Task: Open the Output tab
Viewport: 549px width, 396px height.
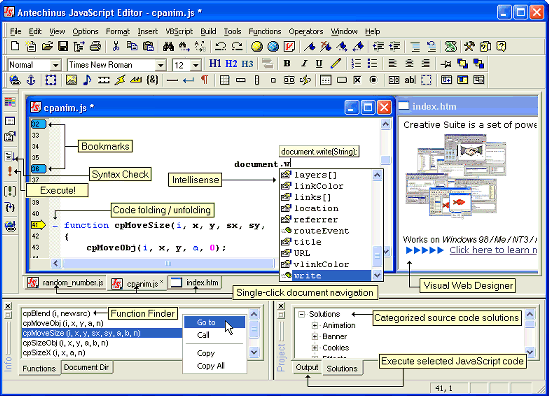Action: (307, 367)
